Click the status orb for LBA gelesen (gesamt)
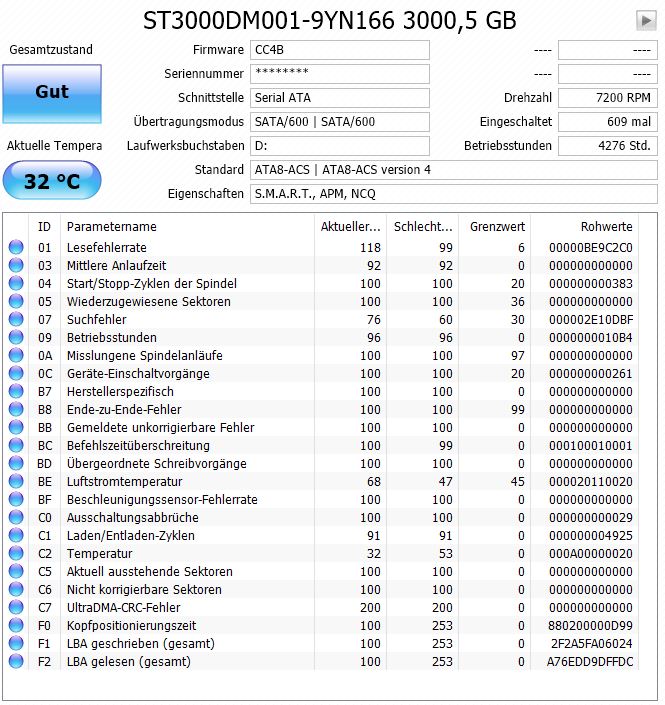The width and height of the screenshot is (665, 705). click(x=16, y=661)
